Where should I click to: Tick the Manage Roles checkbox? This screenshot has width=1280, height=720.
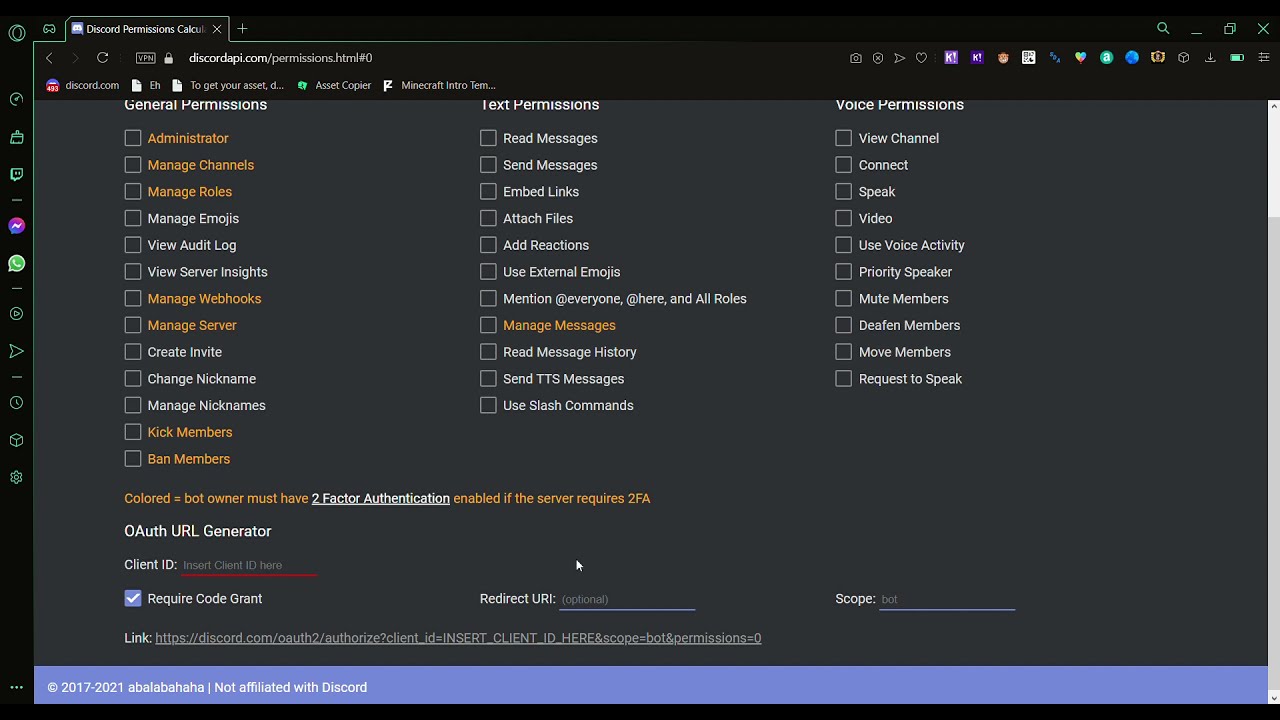[x=133, y=192]
